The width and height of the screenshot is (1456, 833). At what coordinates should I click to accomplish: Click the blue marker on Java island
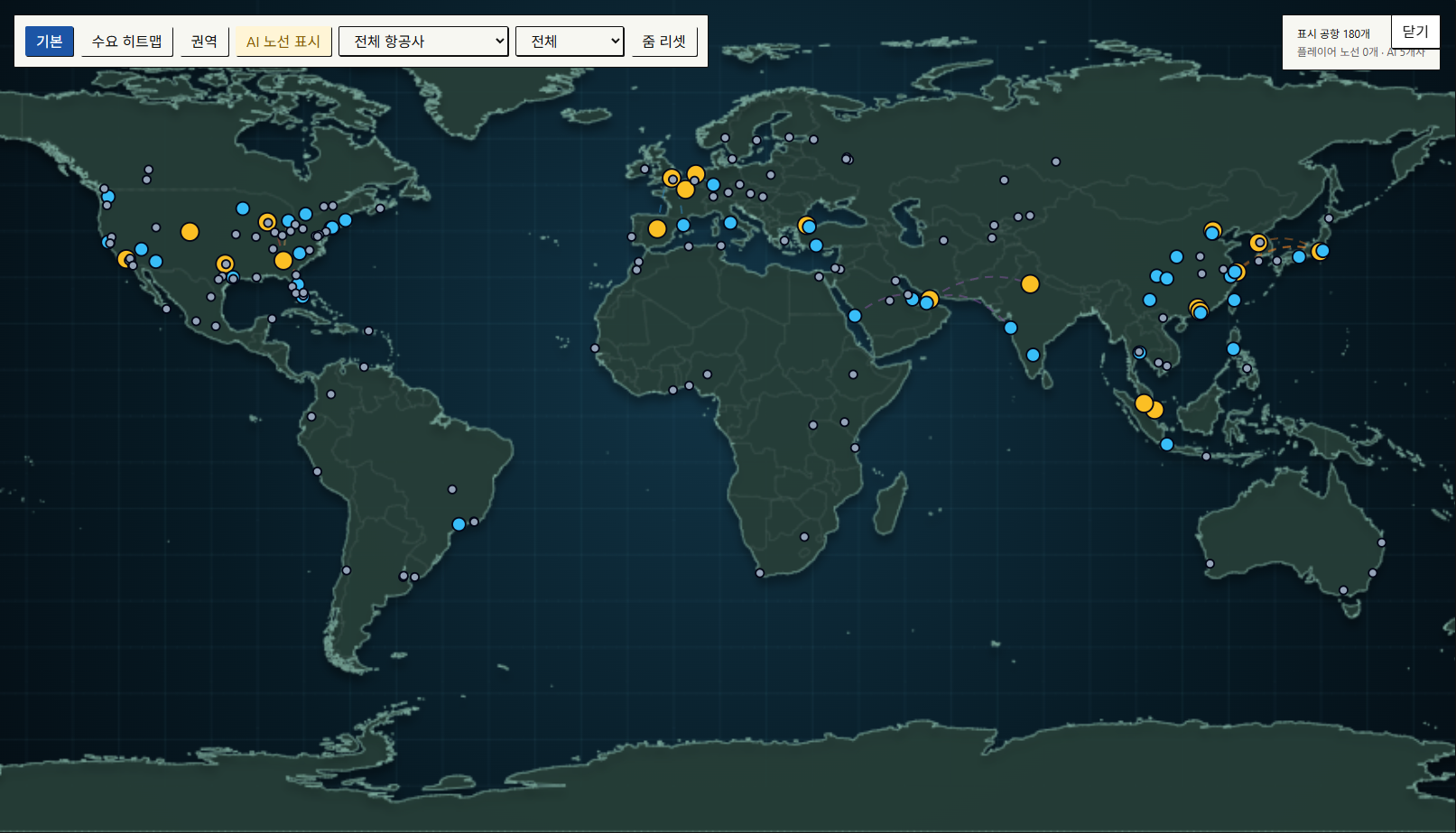[x=1167, y=444]
